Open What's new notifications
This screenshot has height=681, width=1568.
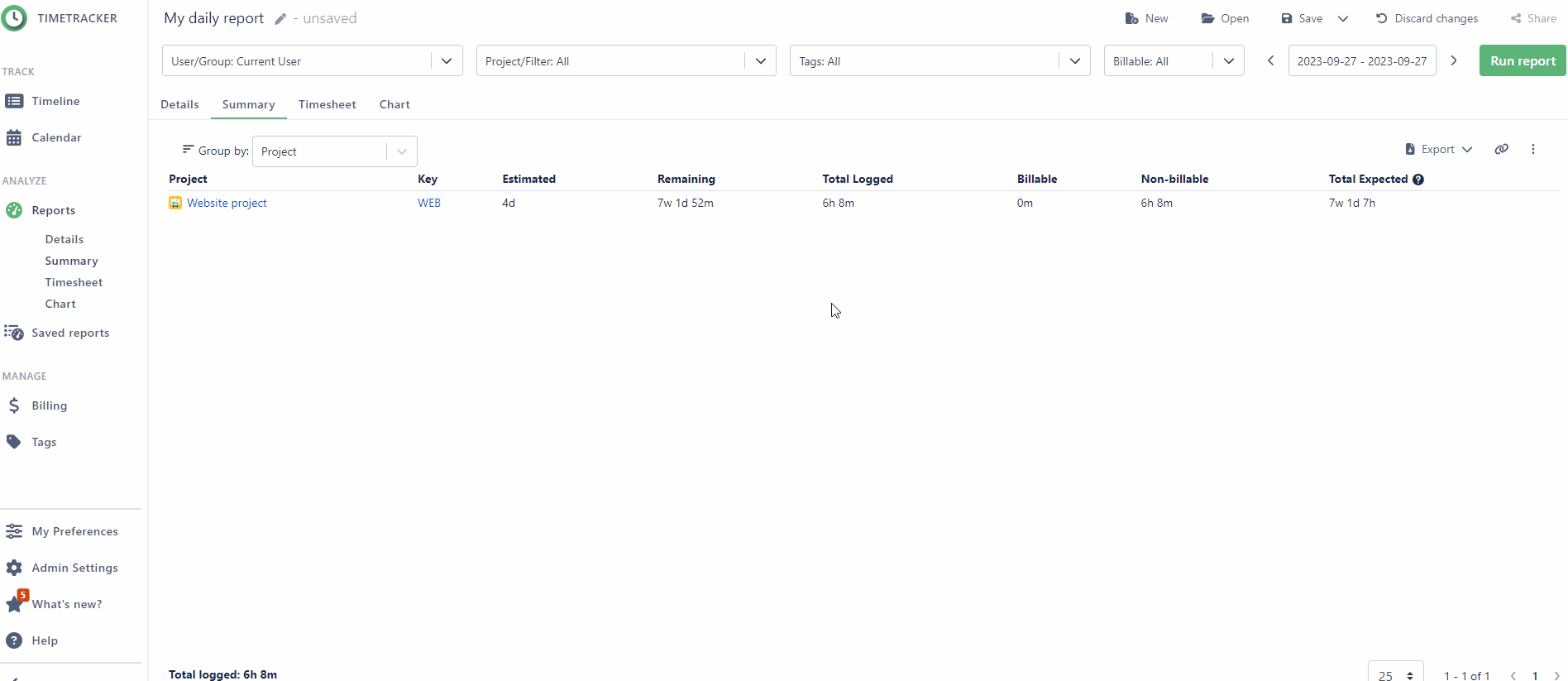[x=66, y=604]
